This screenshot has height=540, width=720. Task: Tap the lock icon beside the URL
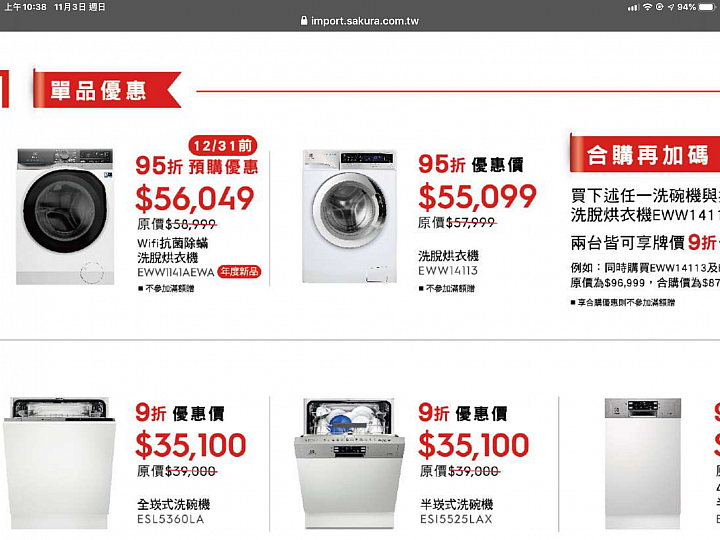tap(304, 21)
